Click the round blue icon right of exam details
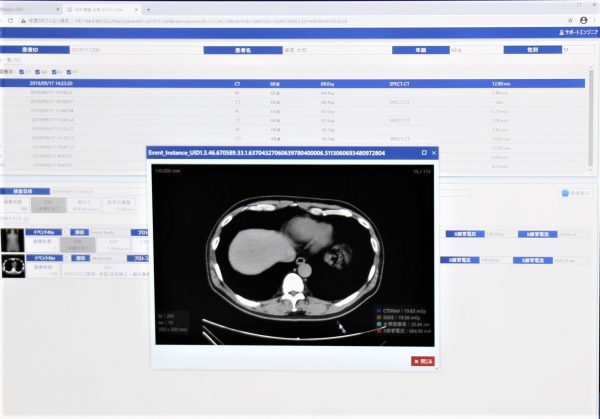 pos(565,193)
